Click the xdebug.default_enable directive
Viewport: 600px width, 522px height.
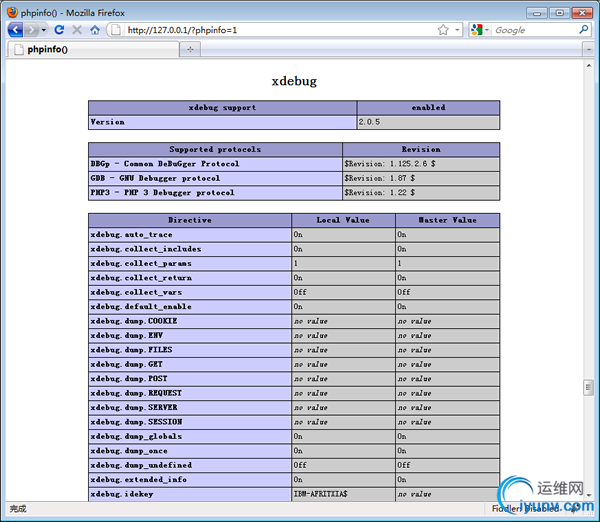190,307
